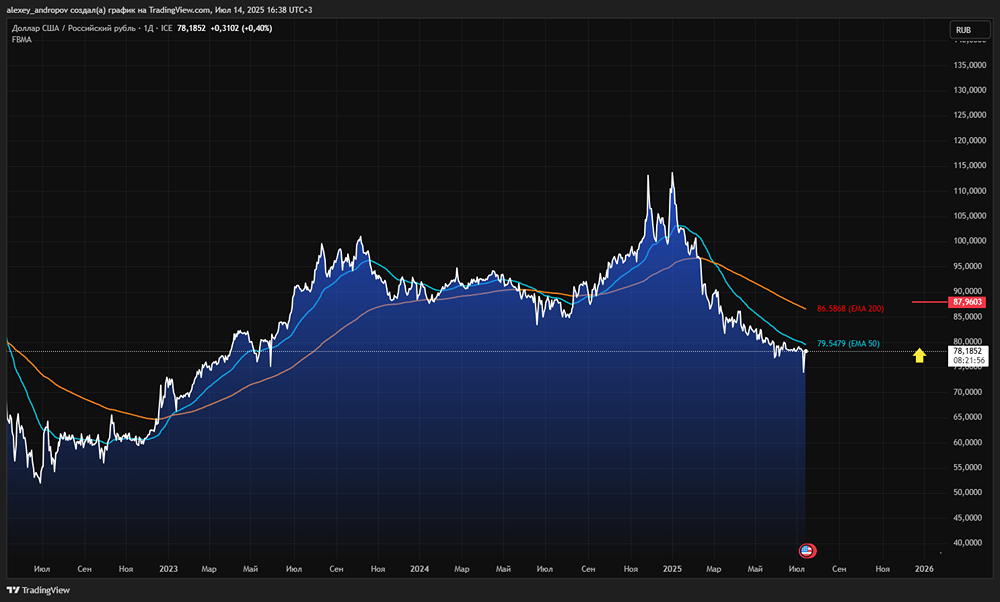The width and height of the screenshot is (1000, 602).
Task: Click the TradingView logo at bottom left
Action: (x=40, y=590)
